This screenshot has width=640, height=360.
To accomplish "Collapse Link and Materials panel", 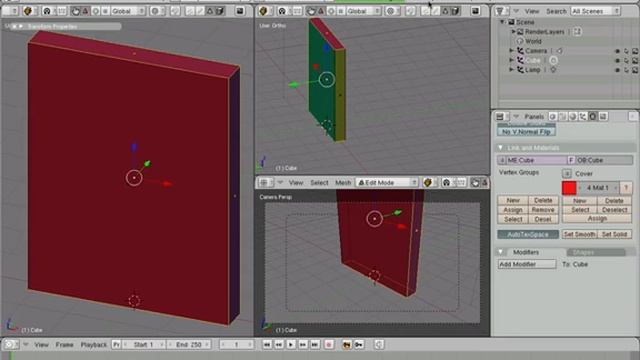I will 500,148.
